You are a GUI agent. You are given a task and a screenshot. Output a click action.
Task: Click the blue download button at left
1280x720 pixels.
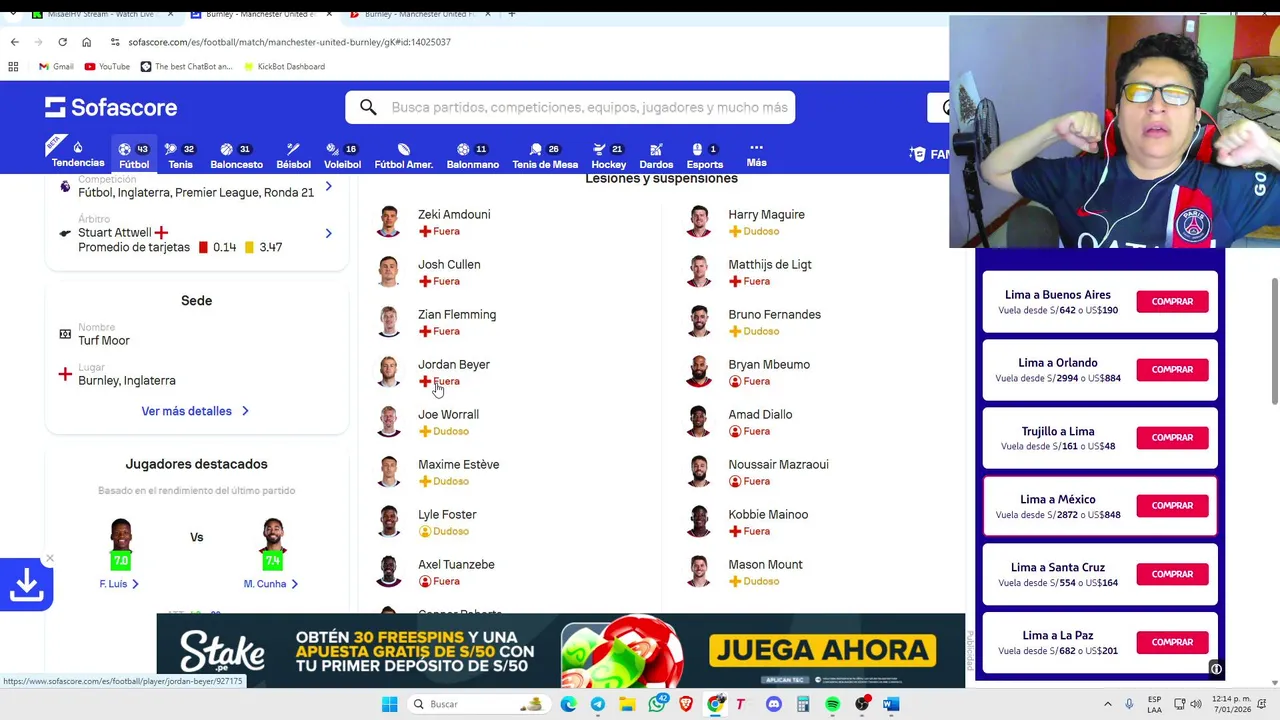[26, 584]
